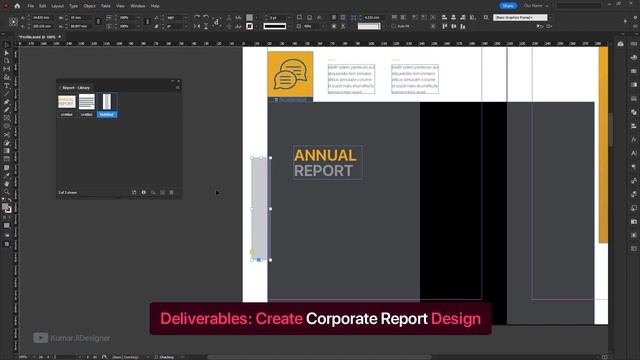Select highlighted vertical bar library thumbnail
Viewport: 640px width, 360px height.
[x=107, y=102]
